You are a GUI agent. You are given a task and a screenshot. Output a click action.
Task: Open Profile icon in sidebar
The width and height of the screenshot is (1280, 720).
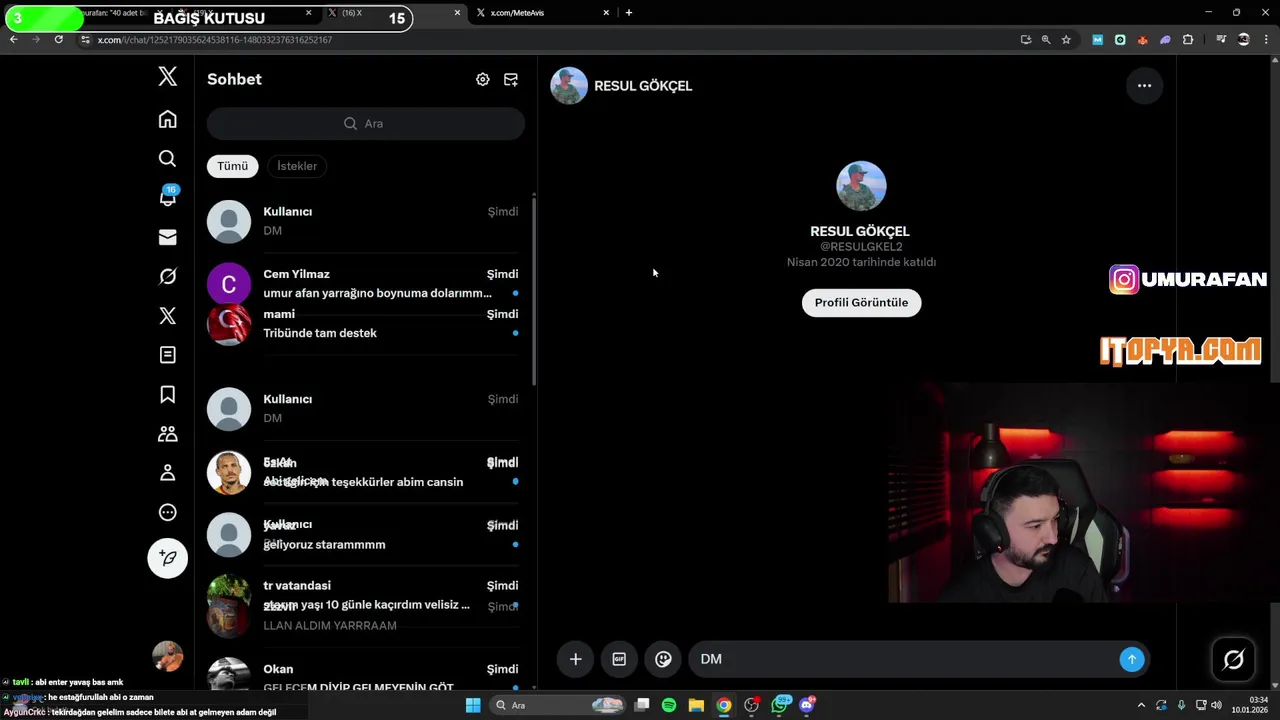point(168,472)
